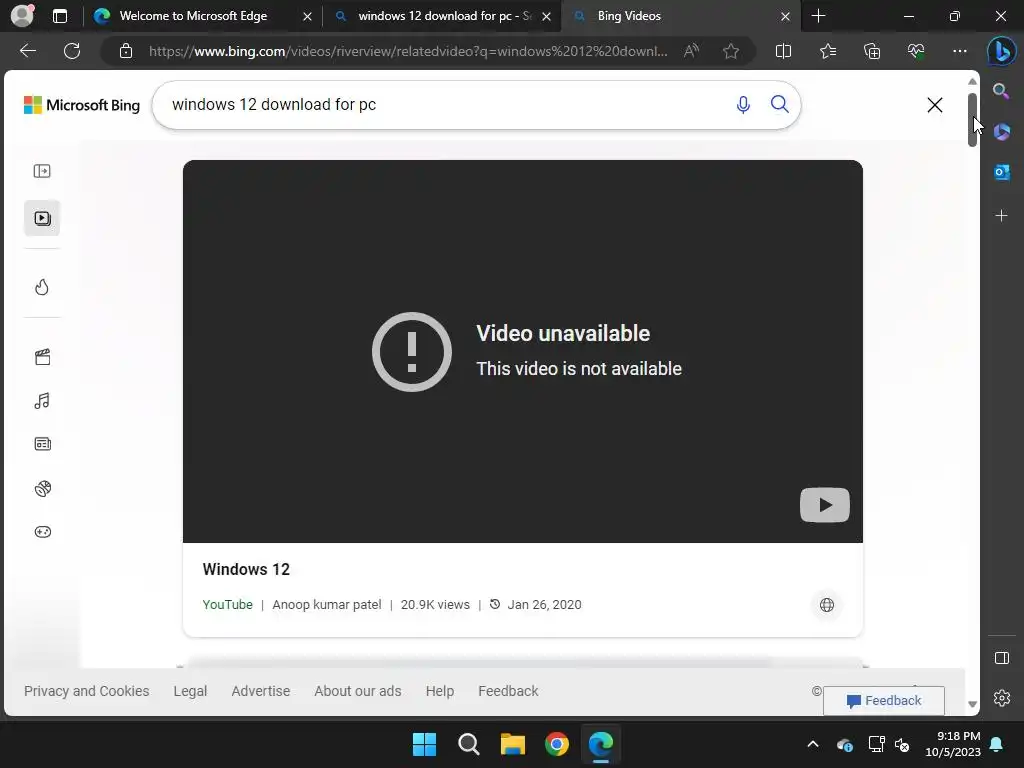
Task: Open the Advertise footer link
Action: click(x=261, y=691)
